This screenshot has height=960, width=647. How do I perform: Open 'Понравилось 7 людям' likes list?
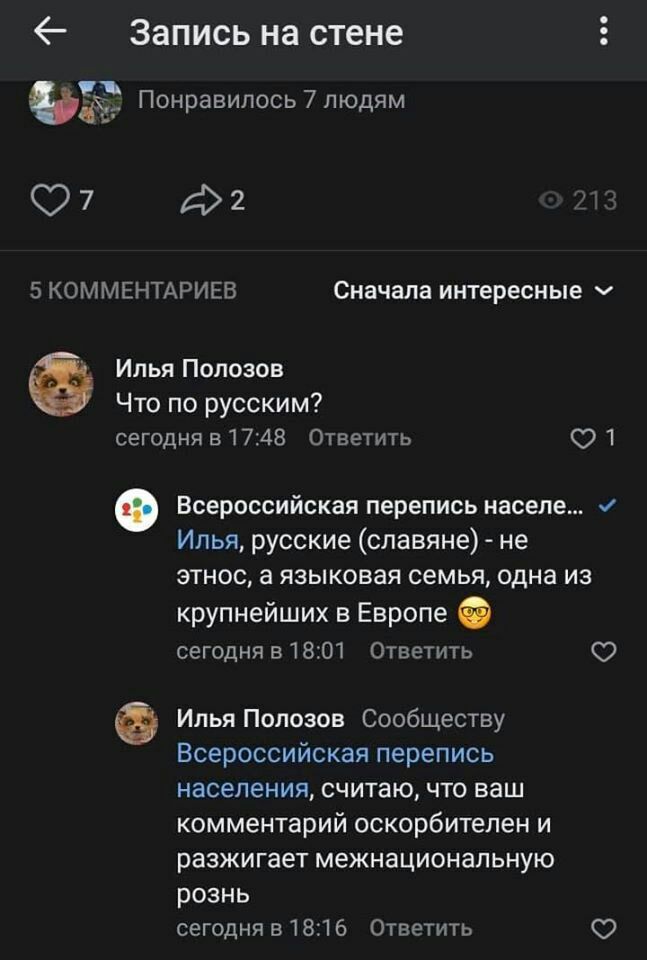click(x=270, y=100)
